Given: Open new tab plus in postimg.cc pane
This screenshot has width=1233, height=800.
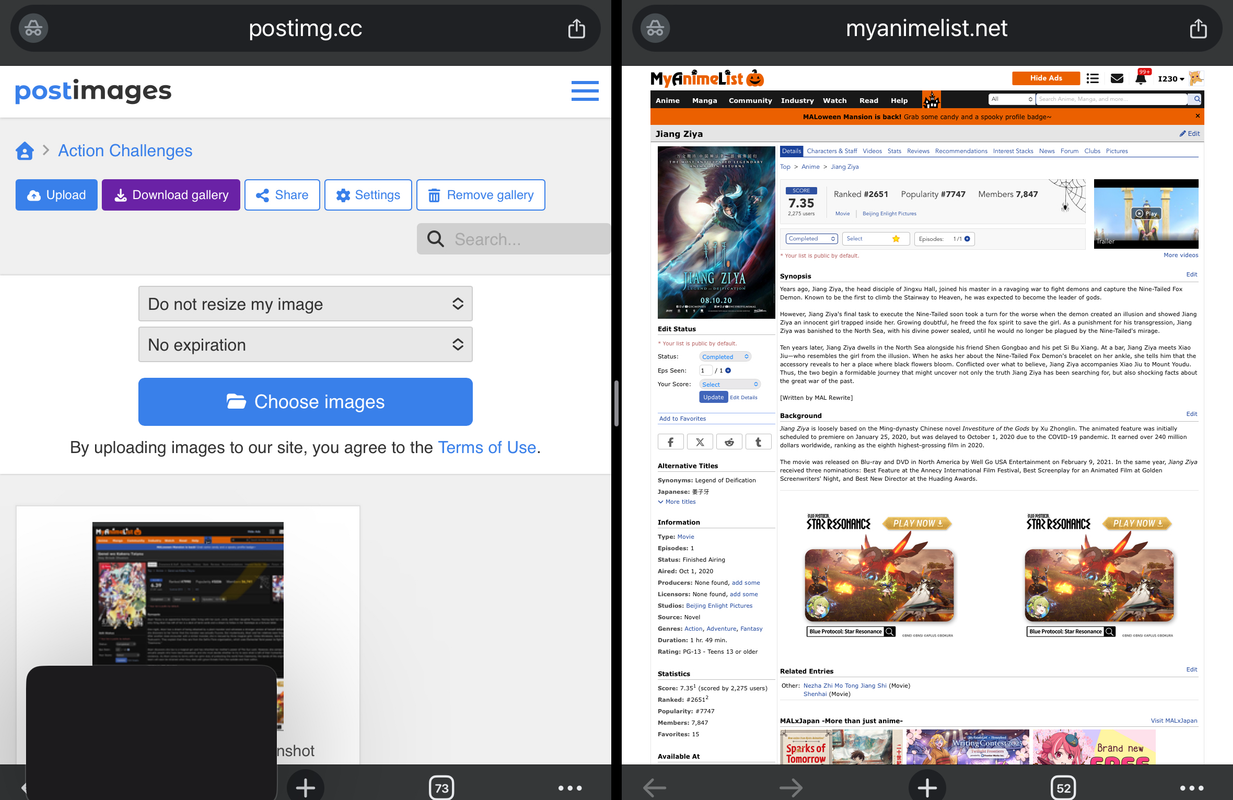Looking at the screenshot, I should point(306,788).
